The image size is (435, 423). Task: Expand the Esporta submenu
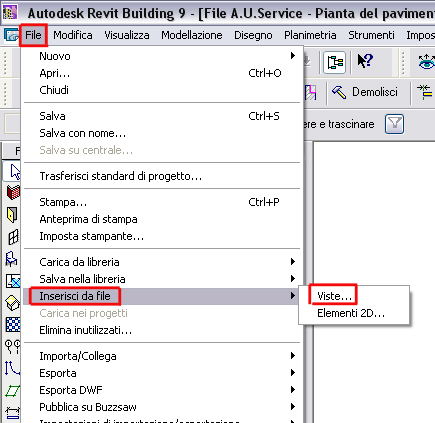(162, 373)
